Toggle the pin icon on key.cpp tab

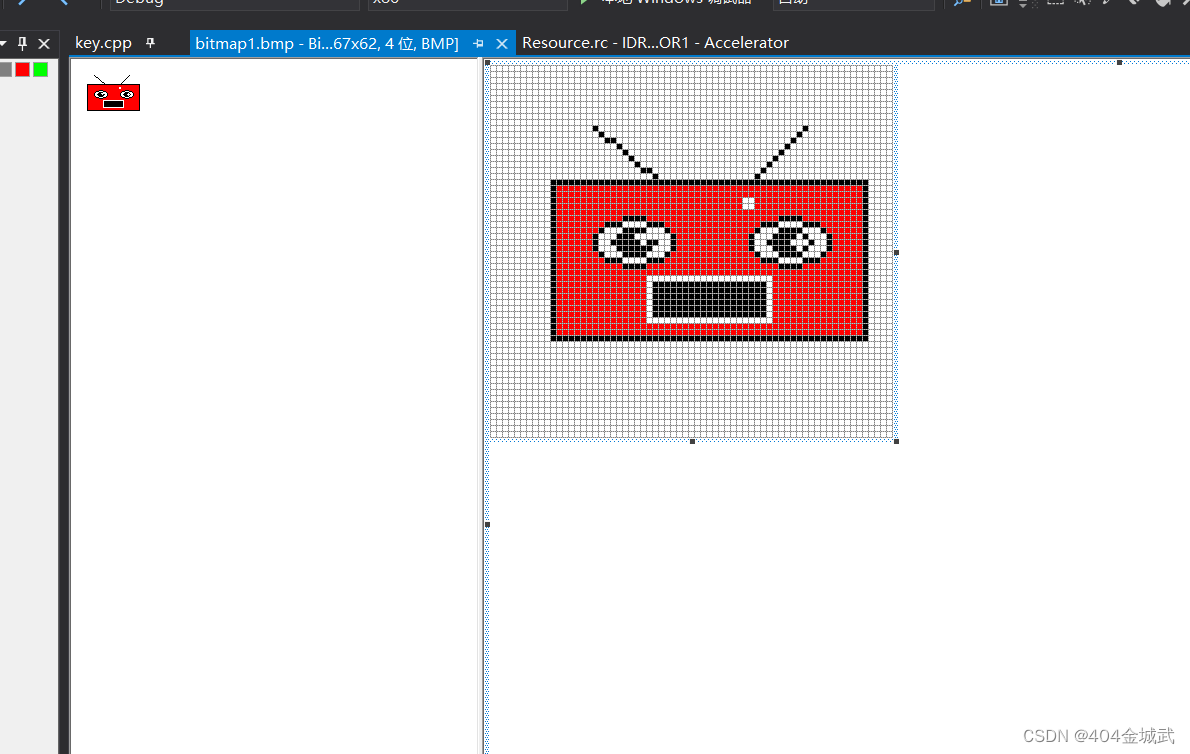pyautogui.click(x=150, y=43)
